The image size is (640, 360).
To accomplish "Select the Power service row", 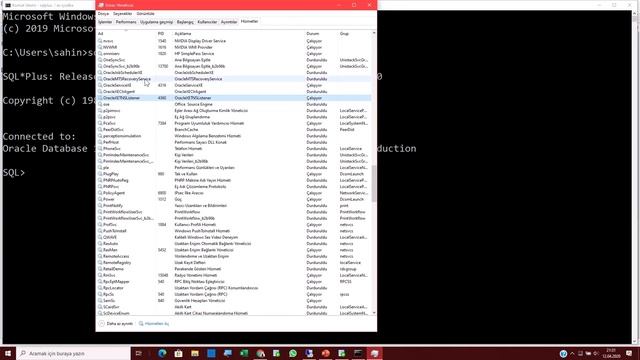I will tap(234, 199).
